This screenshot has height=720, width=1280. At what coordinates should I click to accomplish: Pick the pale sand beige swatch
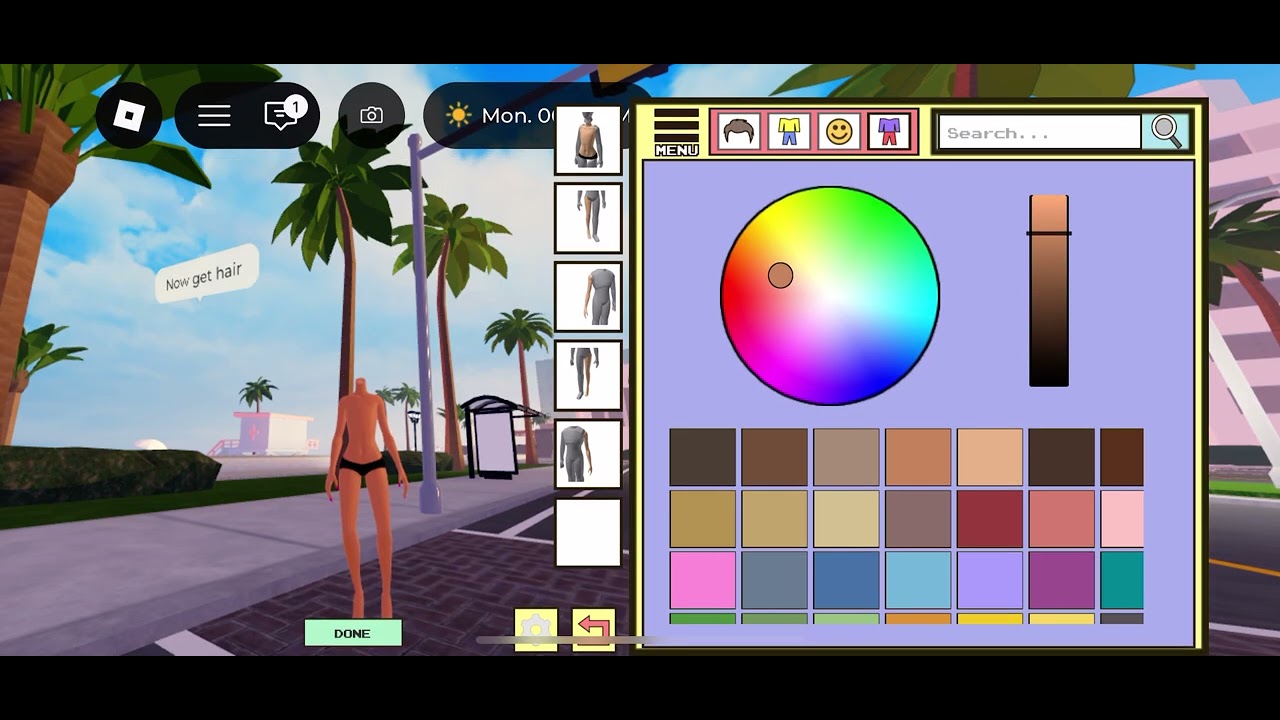pyautogui.click(x=846, y=519)
